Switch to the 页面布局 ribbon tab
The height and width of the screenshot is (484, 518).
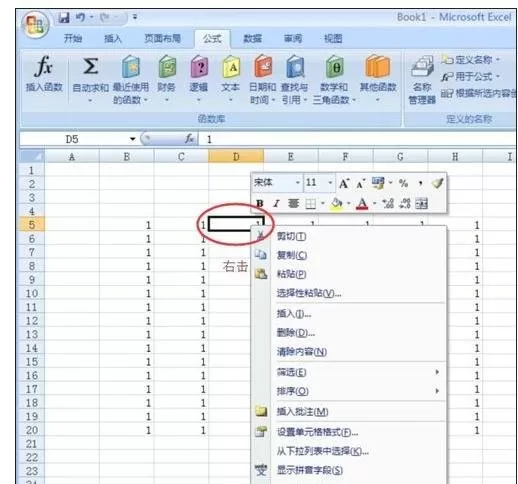click(x=163, y=38)
